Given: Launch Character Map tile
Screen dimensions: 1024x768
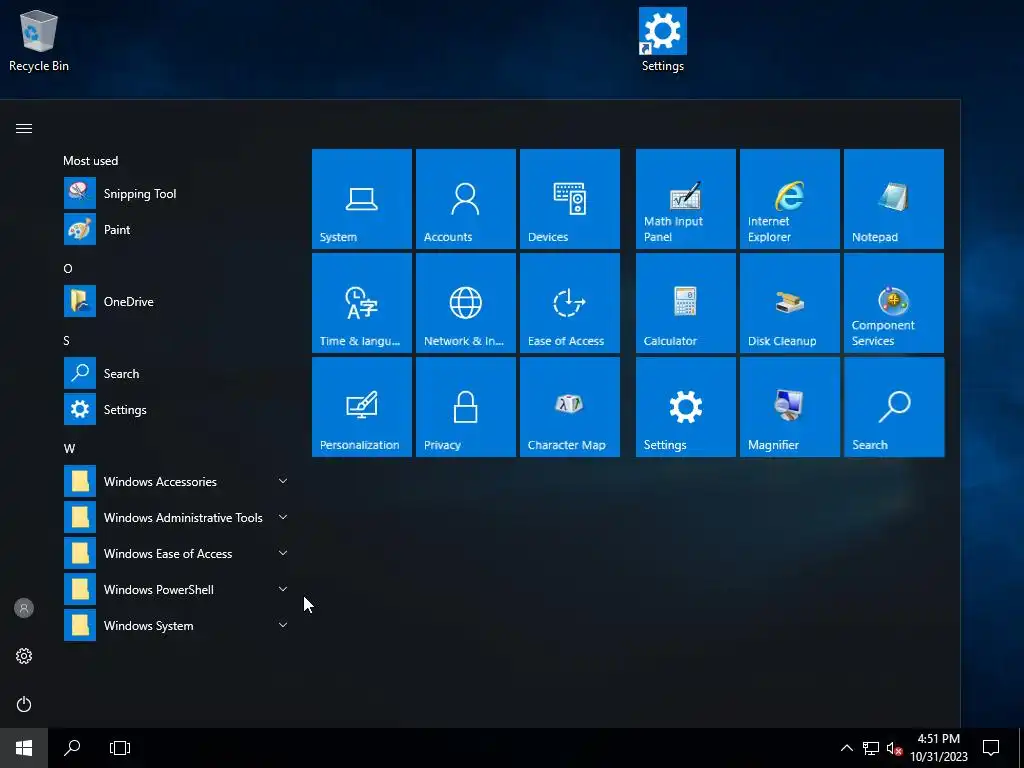Looking at the screenshot, I should 569,406.
